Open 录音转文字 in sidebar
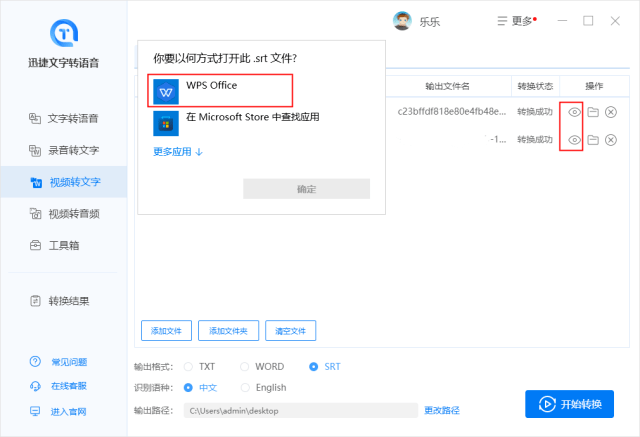 point(73,151)
